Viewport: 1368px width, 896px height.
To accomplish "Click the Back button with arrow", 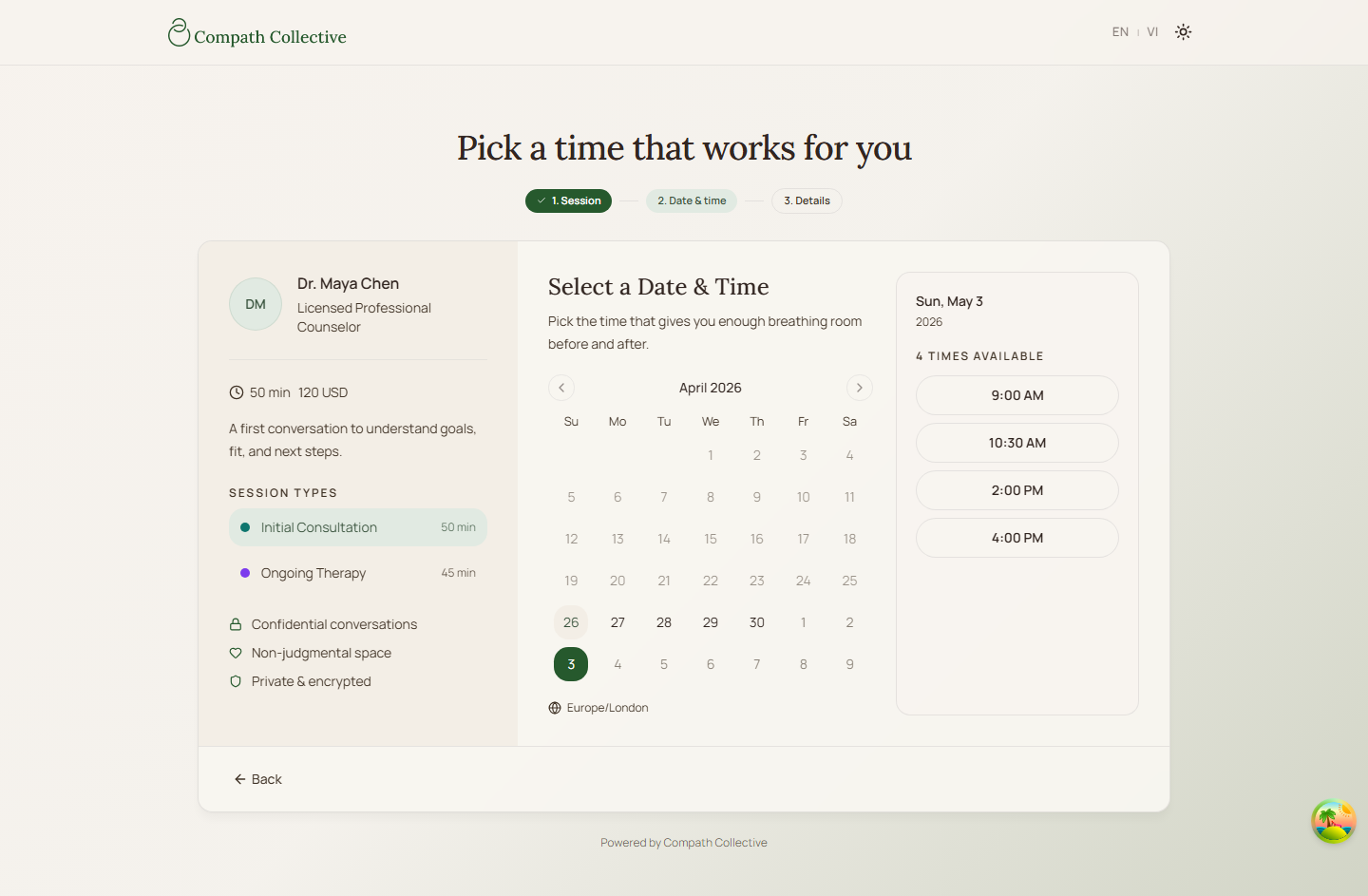I will 257,779.
